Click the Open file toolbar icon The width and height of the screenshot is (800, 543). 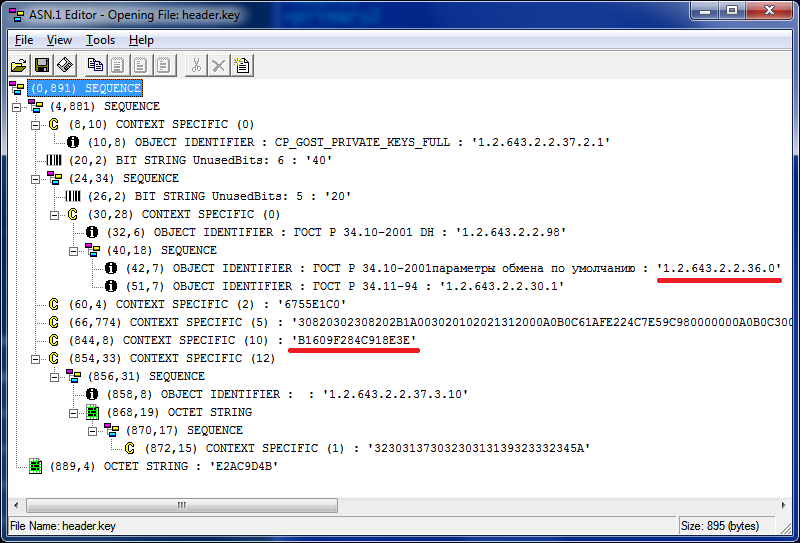click(19, 65)
